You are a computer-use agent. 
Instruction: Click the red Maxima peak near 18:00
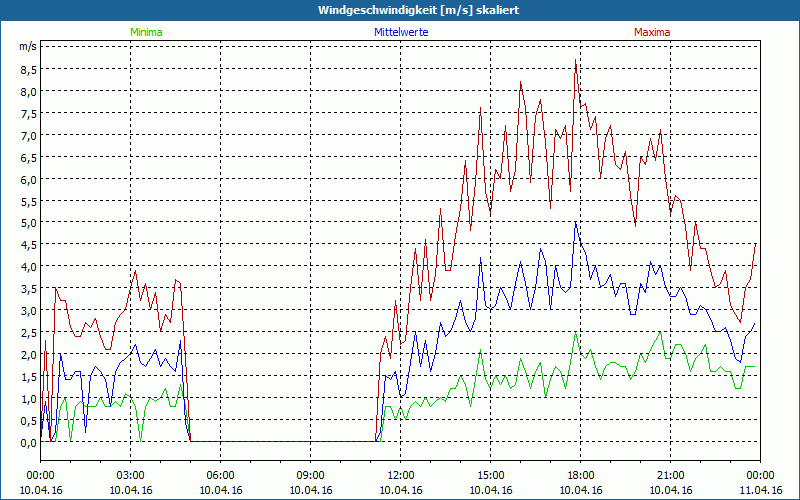[576, 60]
